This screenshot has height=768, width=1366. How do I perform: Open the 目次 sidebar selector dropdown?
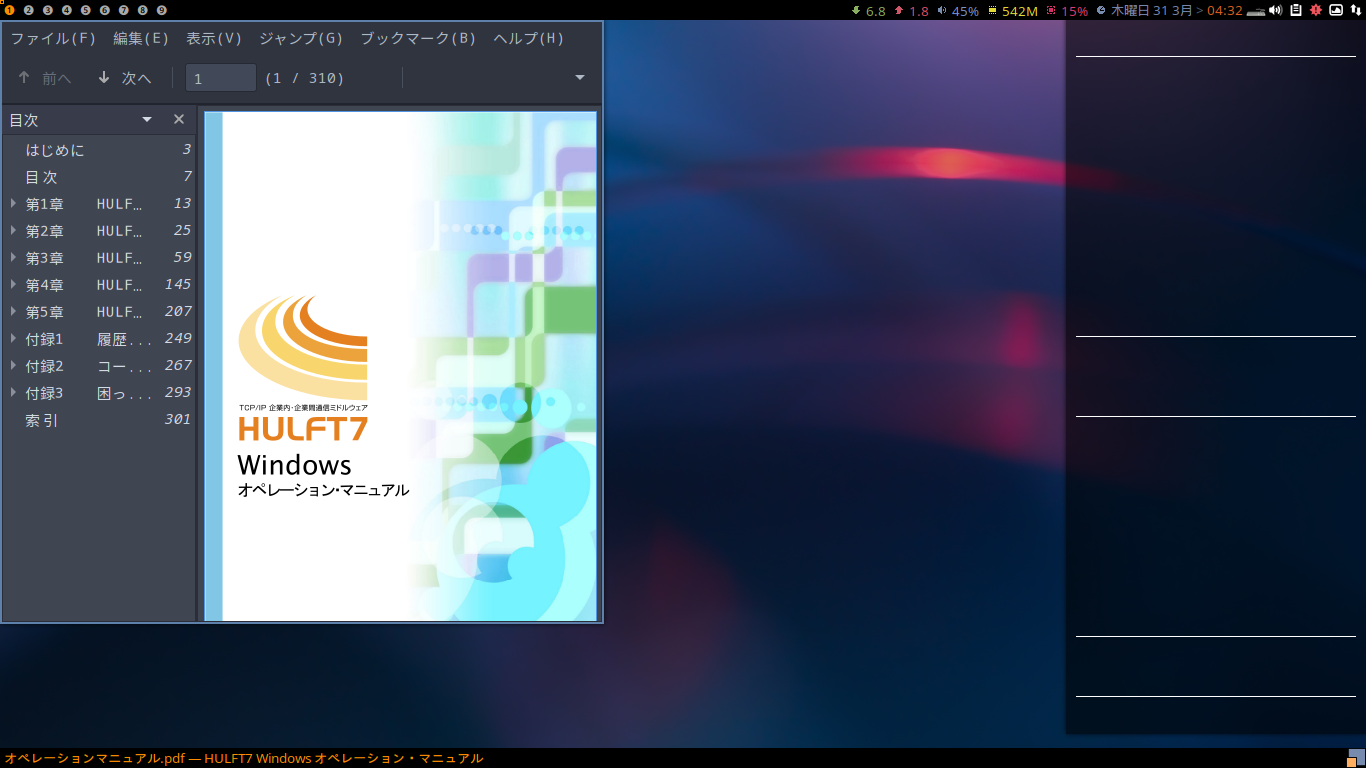click(x=147, y=120)
